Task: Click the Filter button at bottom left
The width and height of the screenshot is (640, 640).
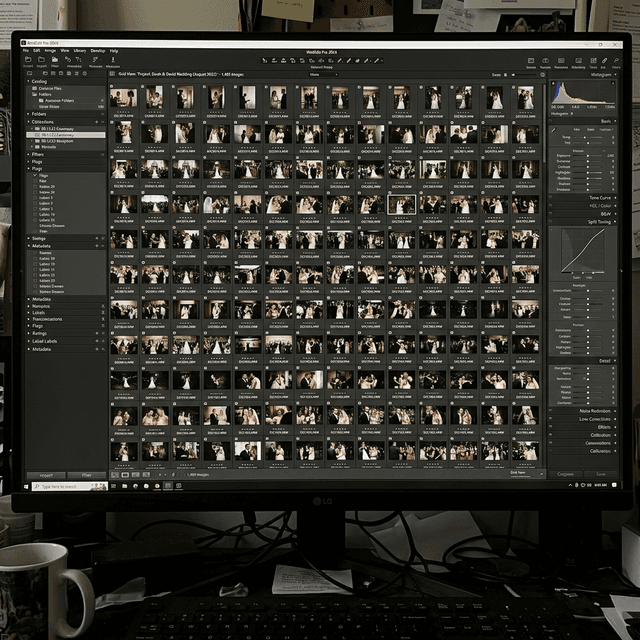Action: tap(87, 475)
